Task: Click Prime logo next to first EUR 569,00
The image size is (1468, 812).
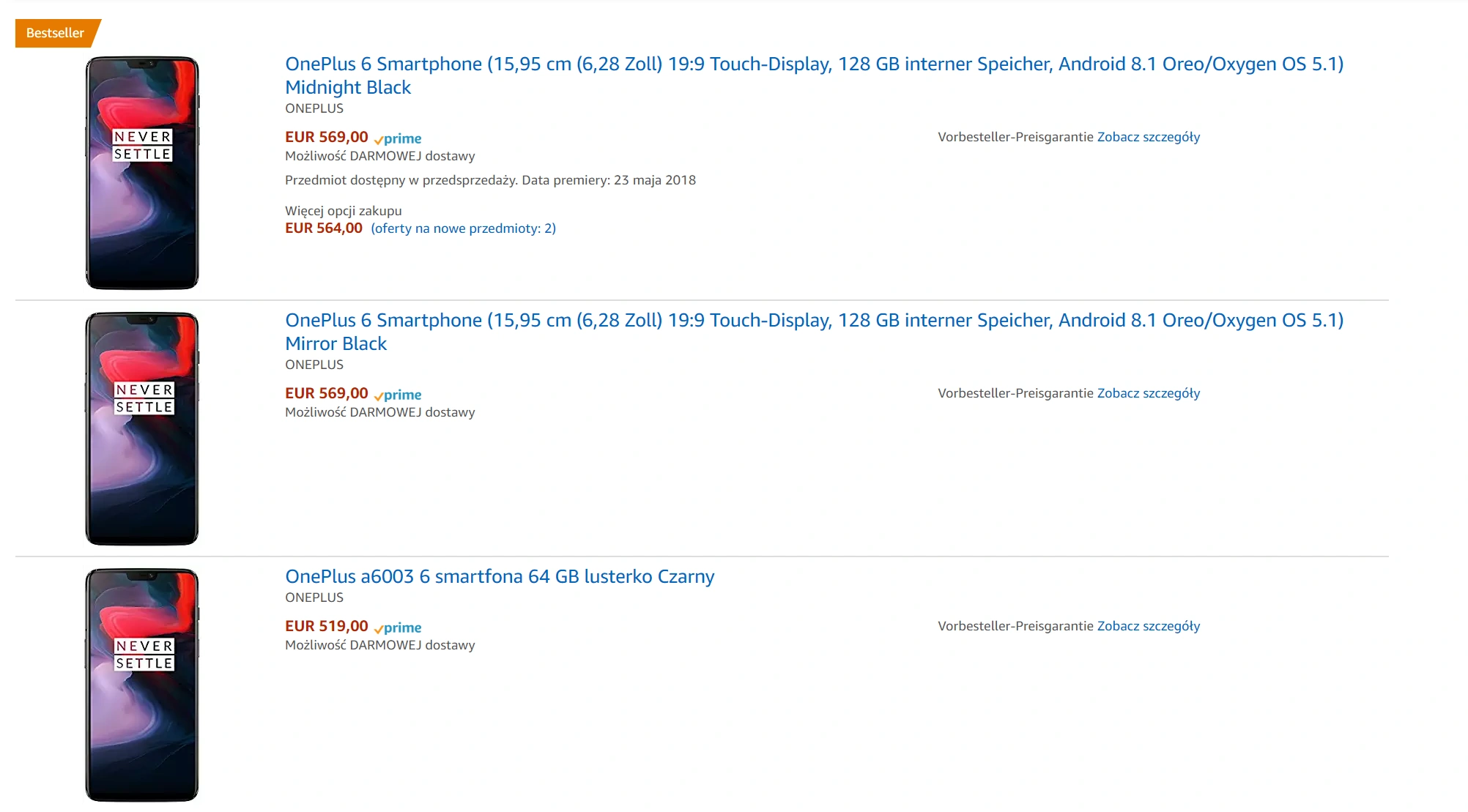Action: (x=398, y=138)
